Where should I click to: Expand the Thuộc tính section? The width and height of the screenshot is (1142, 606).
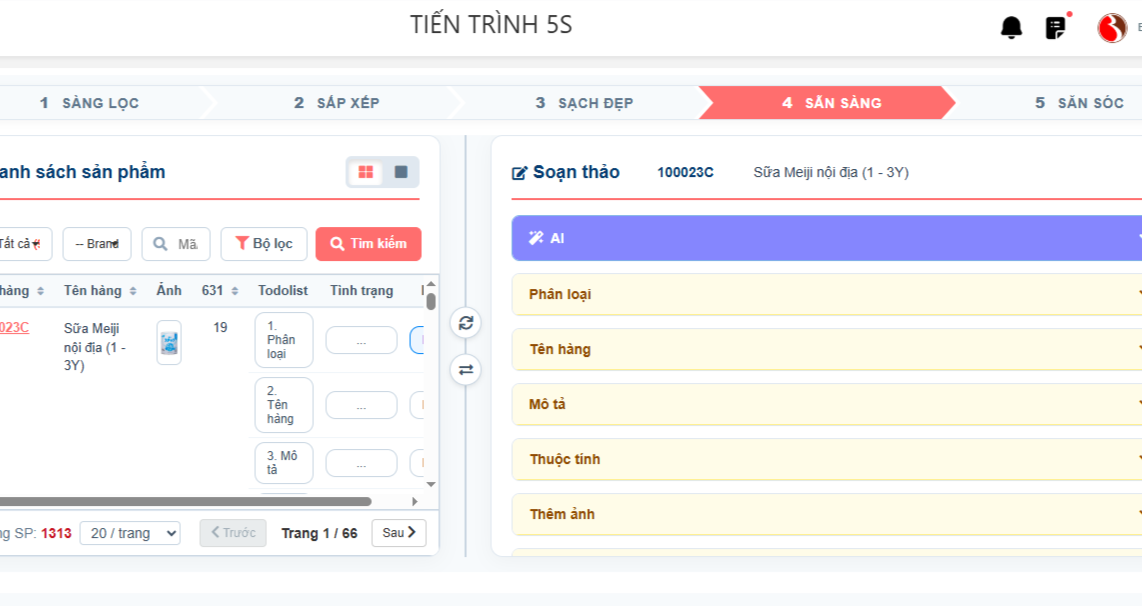[827, 460]
